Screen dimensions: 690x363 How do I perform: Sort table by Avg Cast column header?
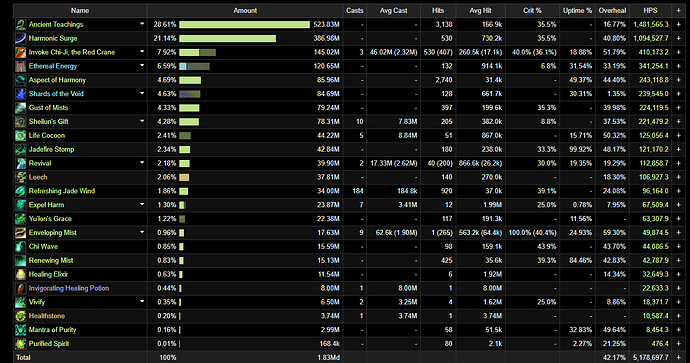pos(393,11)
